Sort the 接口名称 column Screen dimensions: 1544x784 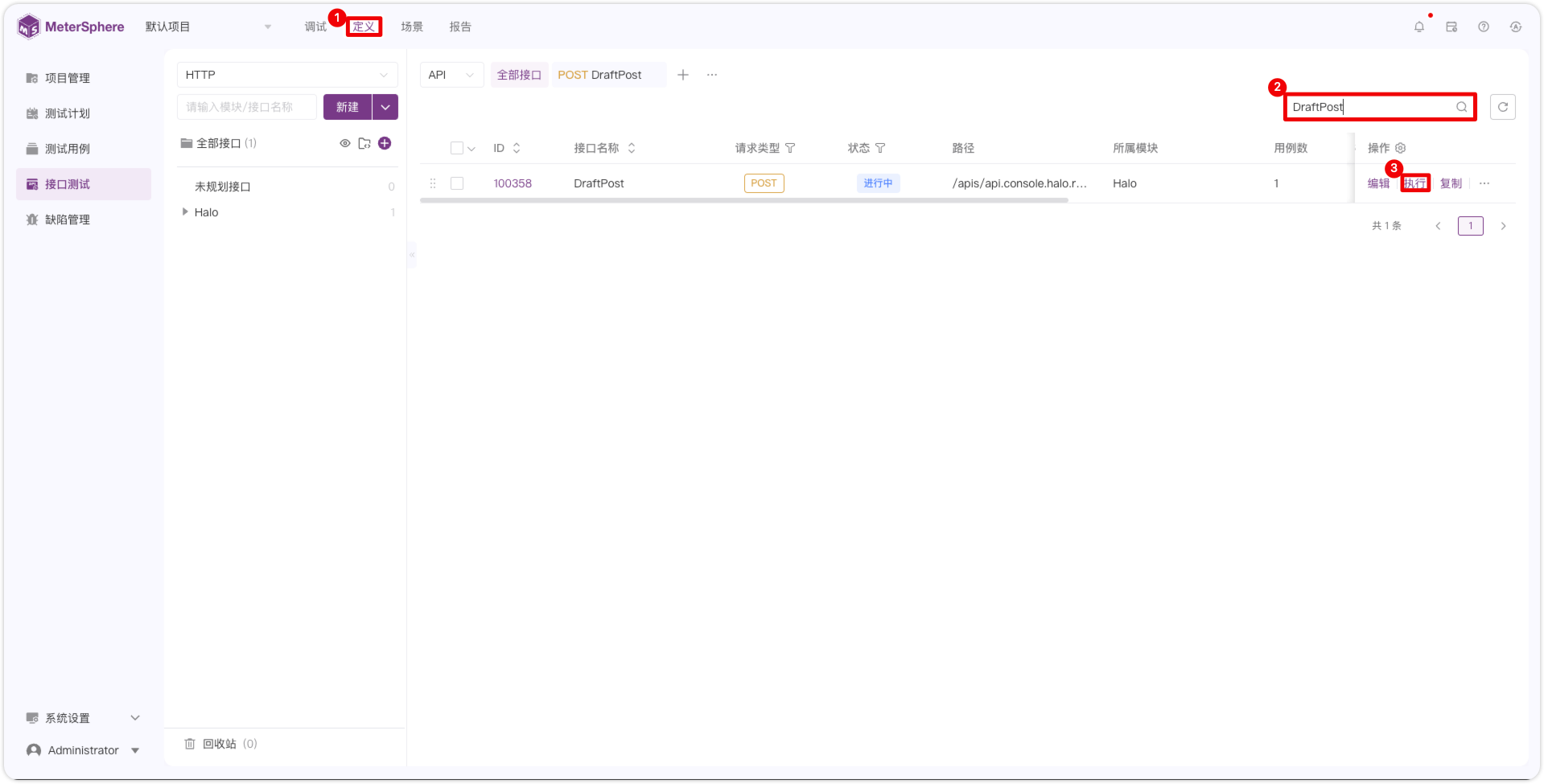[x=632, y=148]
